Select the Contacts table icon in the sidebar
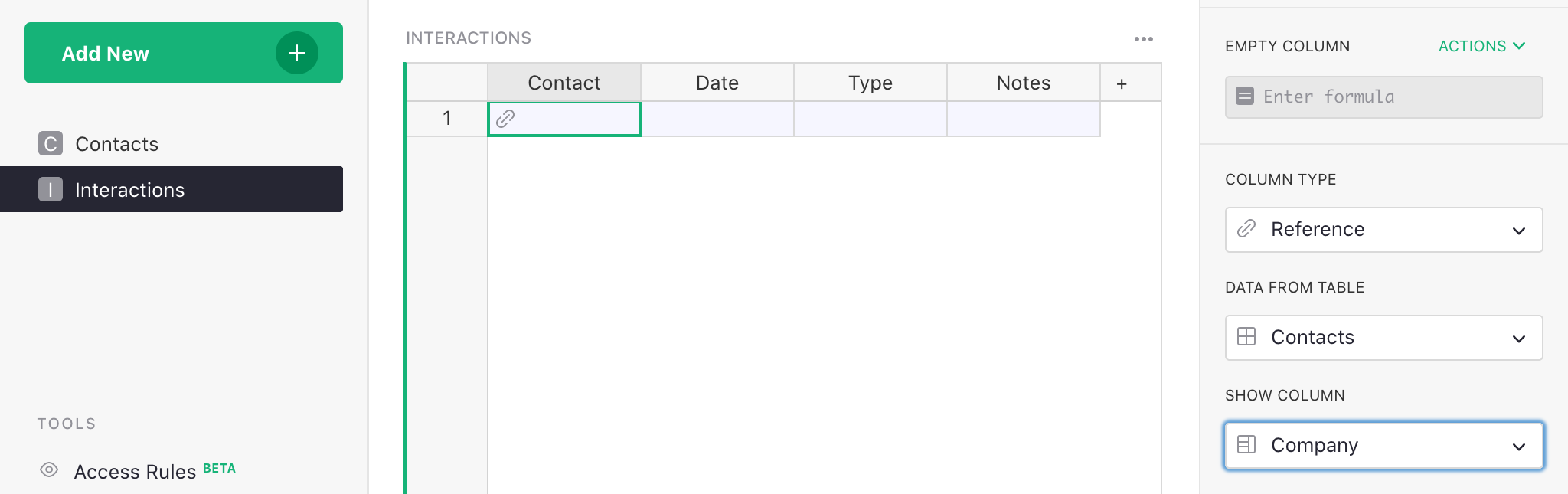 49,143
